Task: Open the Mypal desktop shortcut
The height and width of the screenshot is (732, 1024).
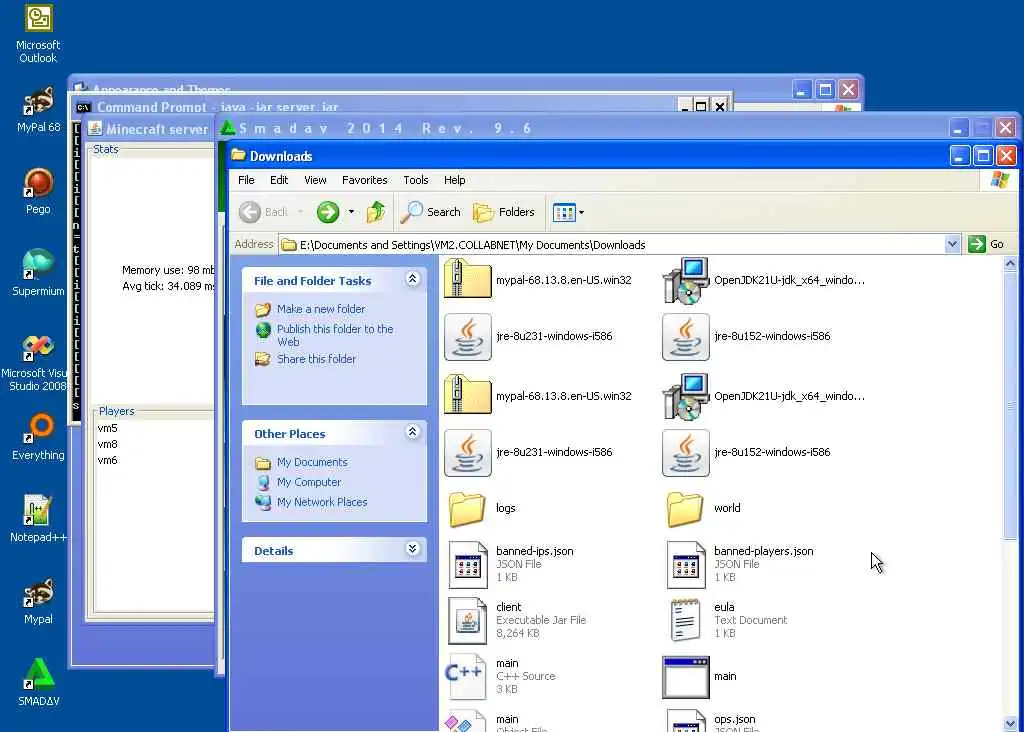Action: (38, 601)
